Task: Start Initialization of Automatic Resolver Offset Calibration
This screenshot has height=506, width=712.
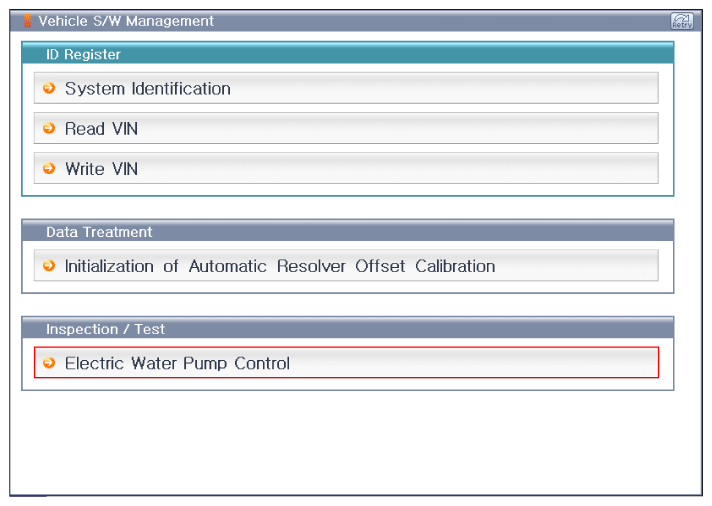Action: [346, 266]
